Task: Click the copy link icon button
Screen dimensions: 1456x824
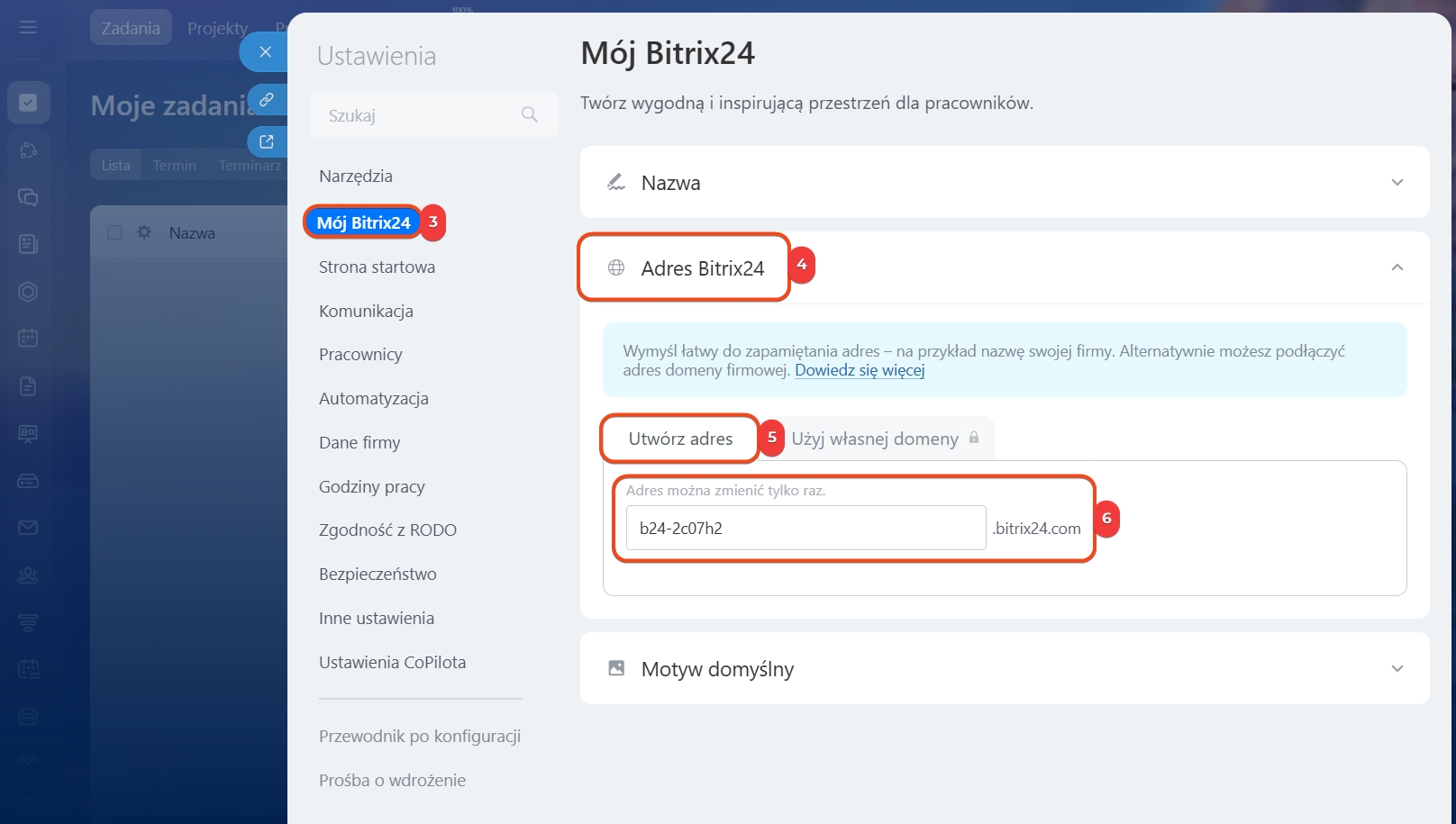Action: coord(267,99)
